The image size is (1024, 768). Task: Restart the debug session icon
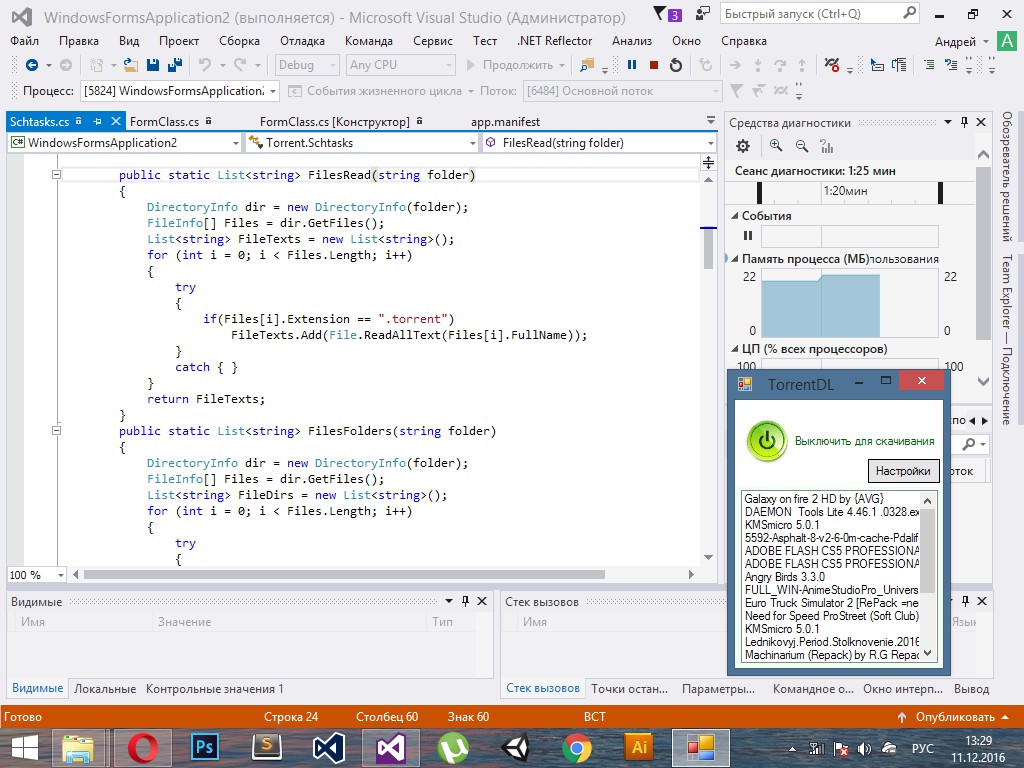(676, 65)
